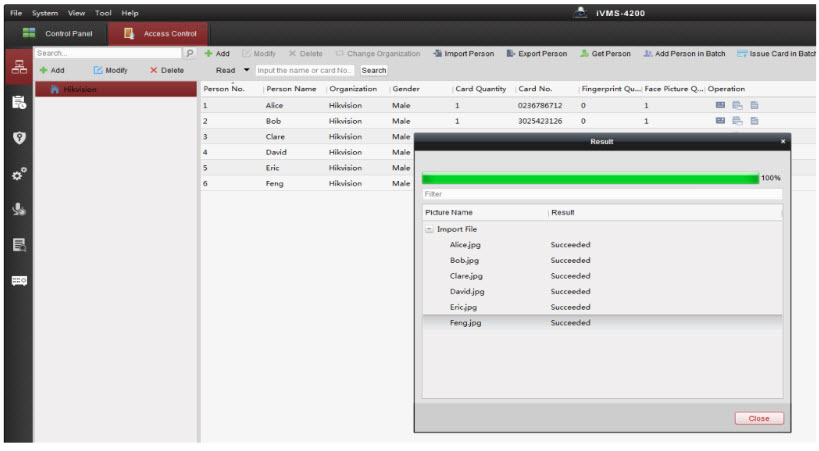Open the gears advanced settings sidebar icon
819x451 pixels.
coord(17,173)
